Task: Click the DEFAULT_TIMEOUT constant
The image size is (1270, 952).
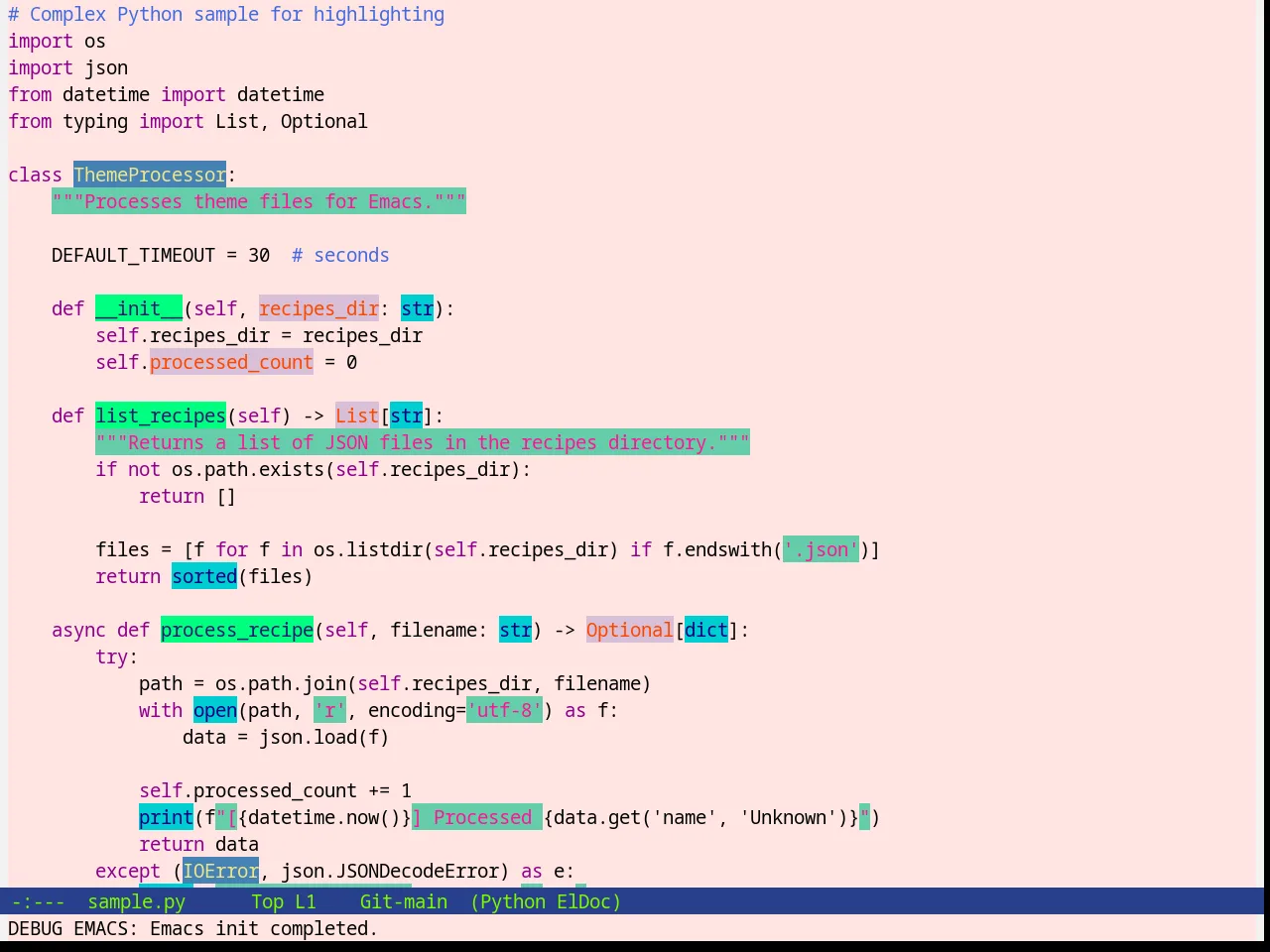Action: point(133,255)
